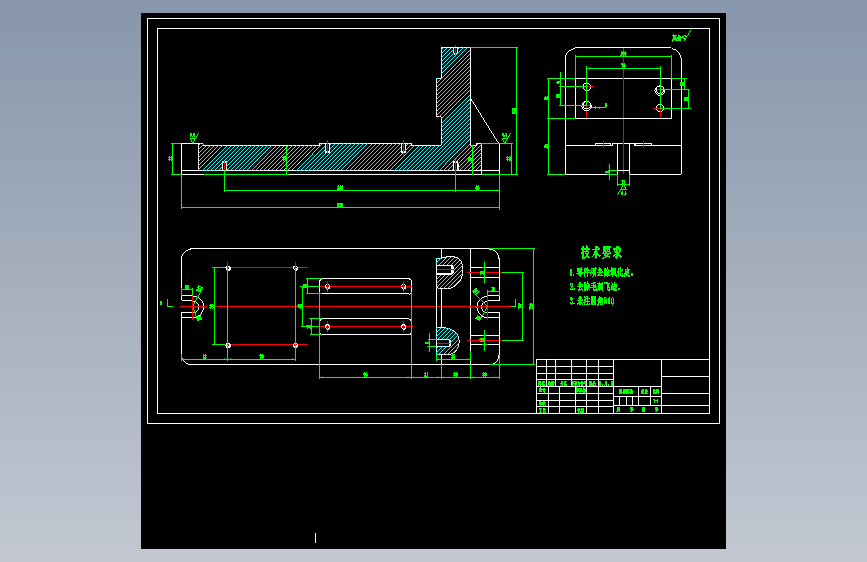Screen dimensions: 867x562
Task: Pick technical note 2 about removing burrs
Action: tap(595, 287)
